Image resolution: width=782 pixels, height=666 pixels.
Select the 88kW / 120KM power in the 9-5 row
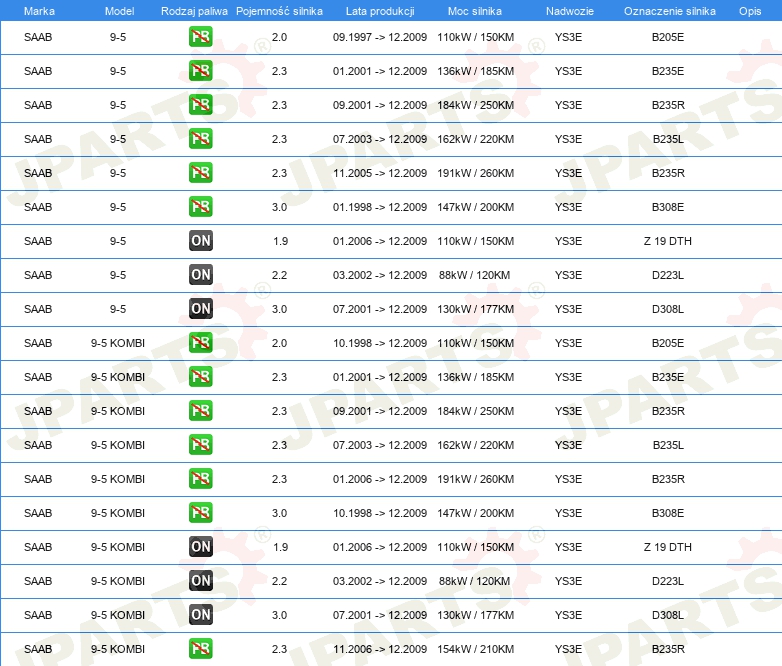point(474,274)
